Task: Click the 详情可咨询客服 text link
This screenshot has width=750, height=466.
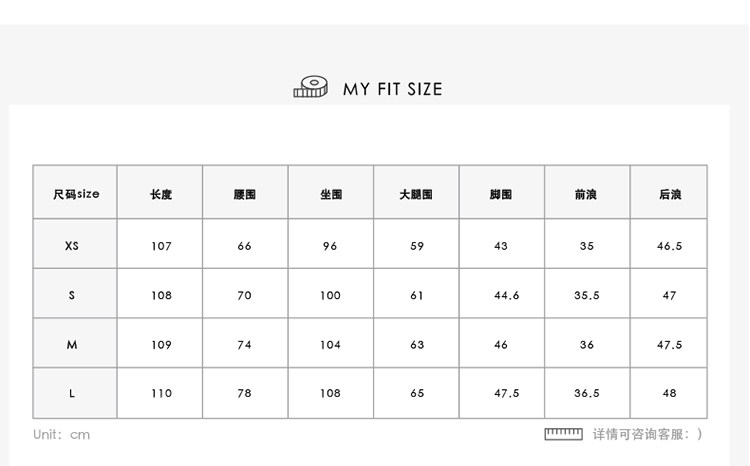Action: coord(647,434)
